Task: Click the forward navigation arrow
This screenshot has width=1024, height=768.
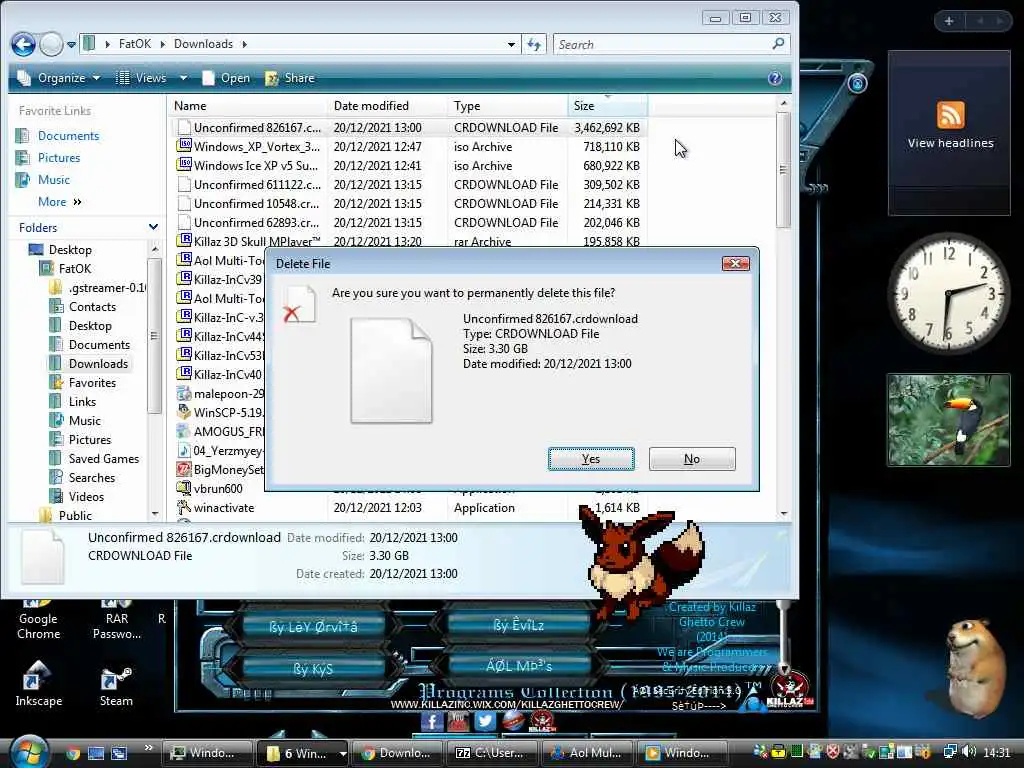Action: [52, 44]
